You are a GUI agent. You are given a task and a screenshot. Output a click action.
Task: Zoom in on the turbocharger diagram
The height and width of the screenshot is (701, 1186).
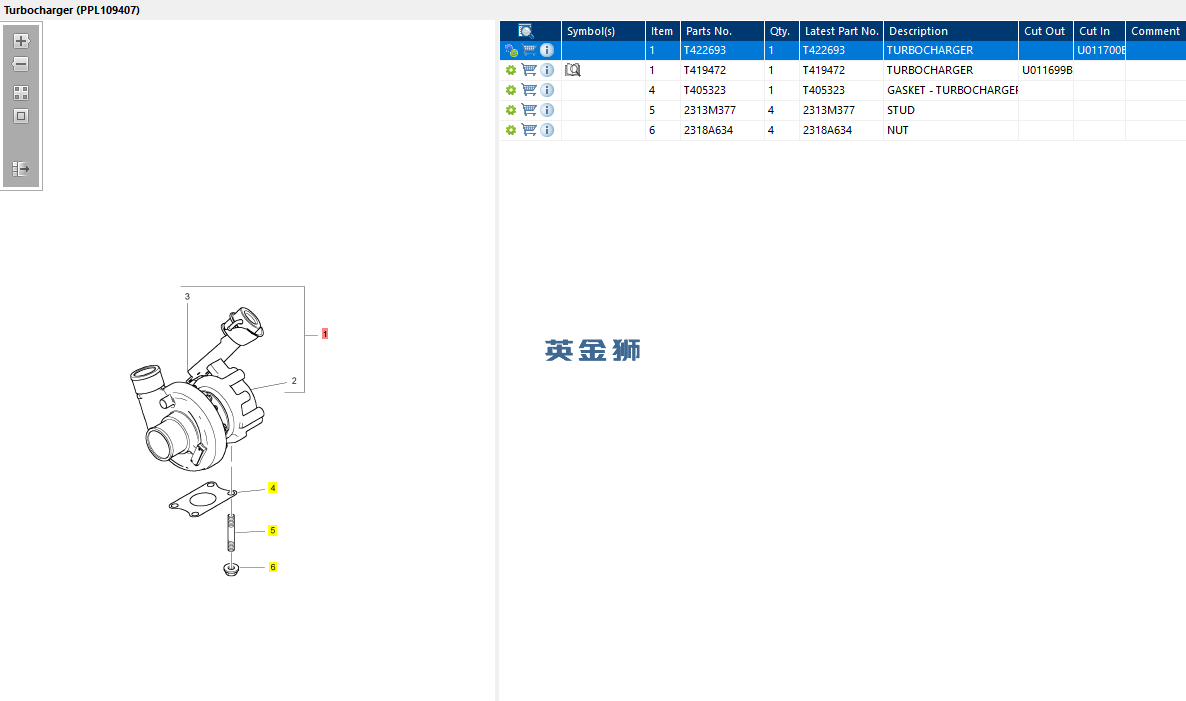coord(21,41)
